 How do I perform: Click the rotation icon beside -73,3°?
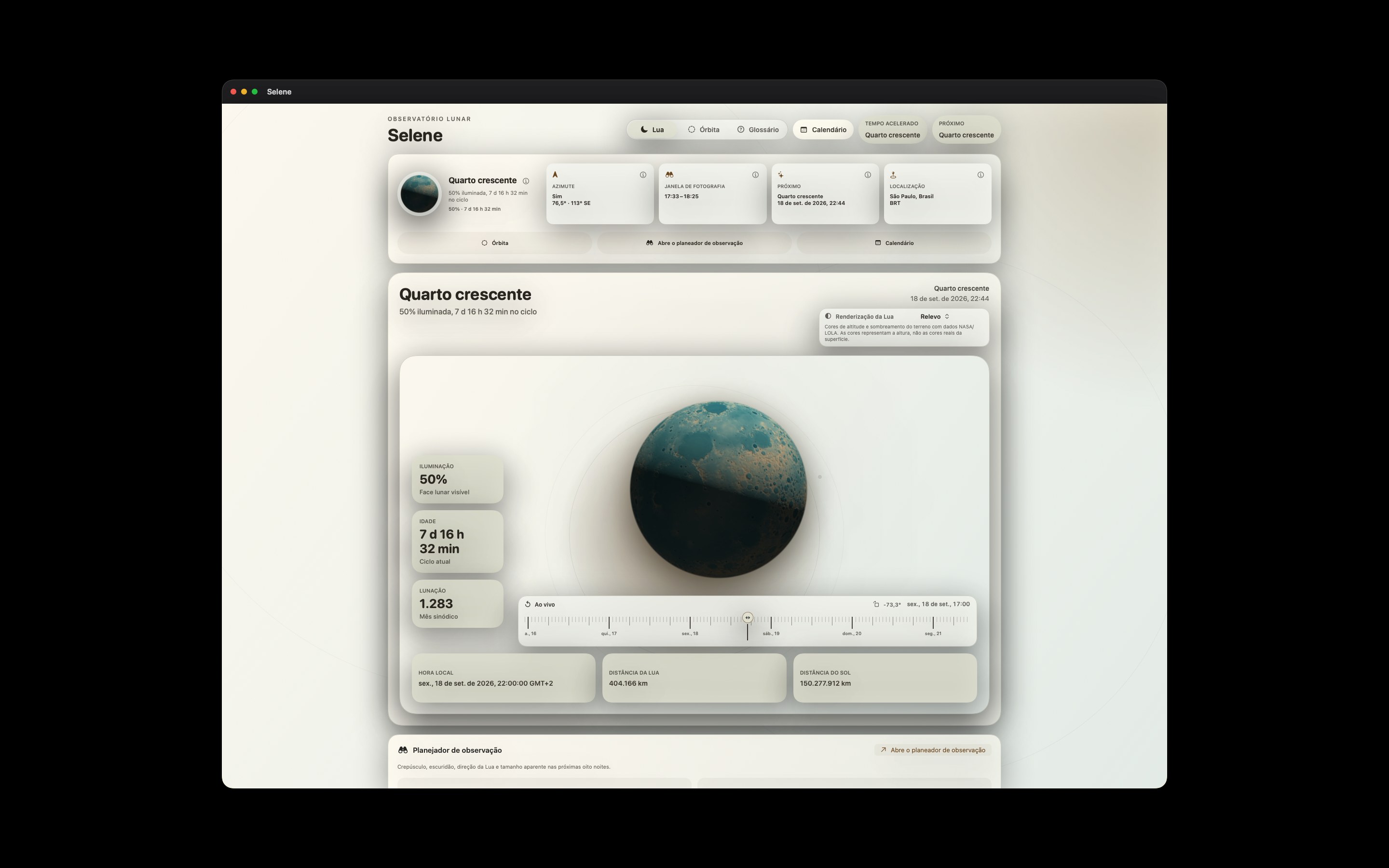(x=876, y=604)
